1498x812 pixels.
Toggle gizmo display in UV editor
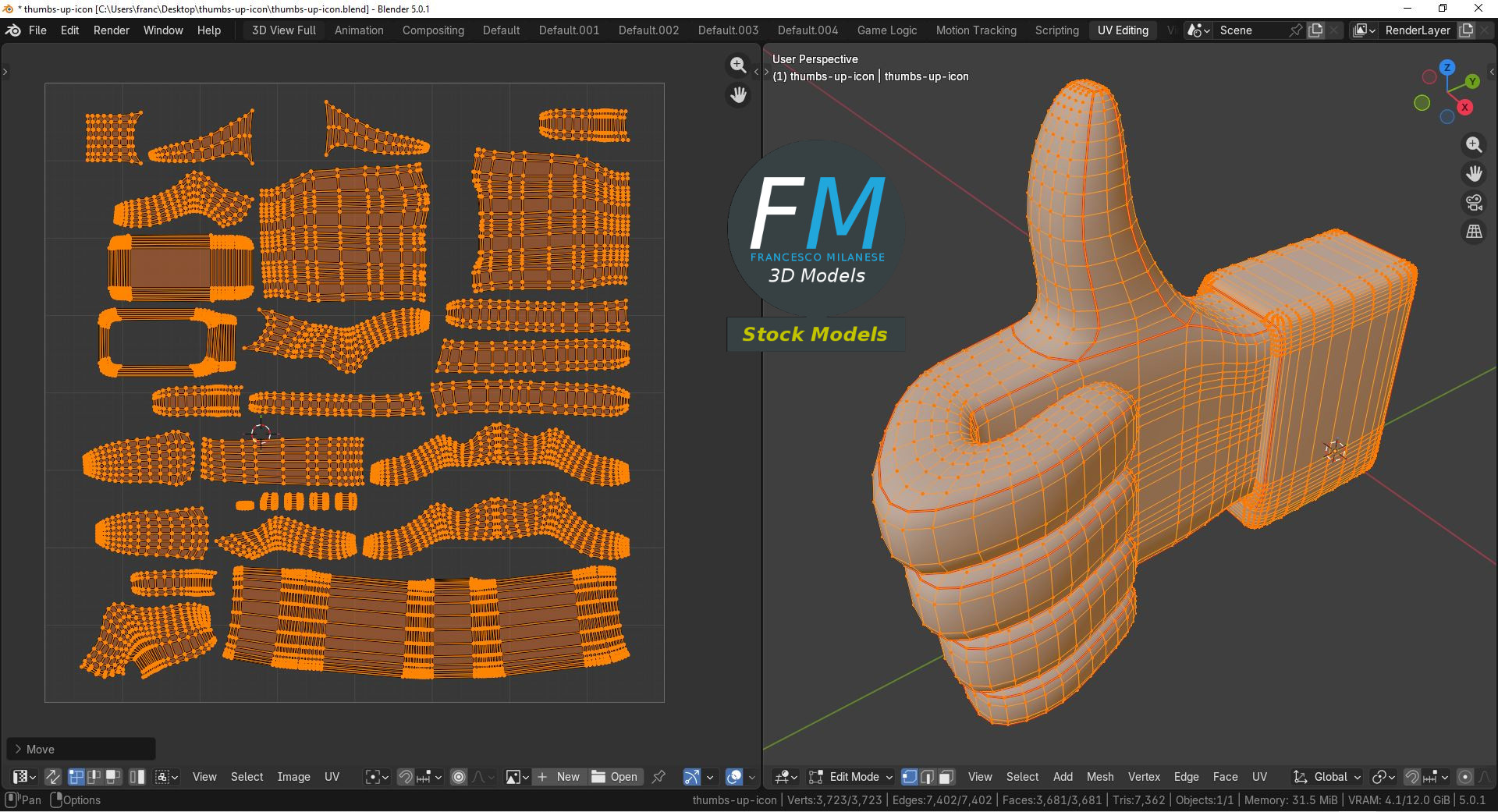click(691, 777)
